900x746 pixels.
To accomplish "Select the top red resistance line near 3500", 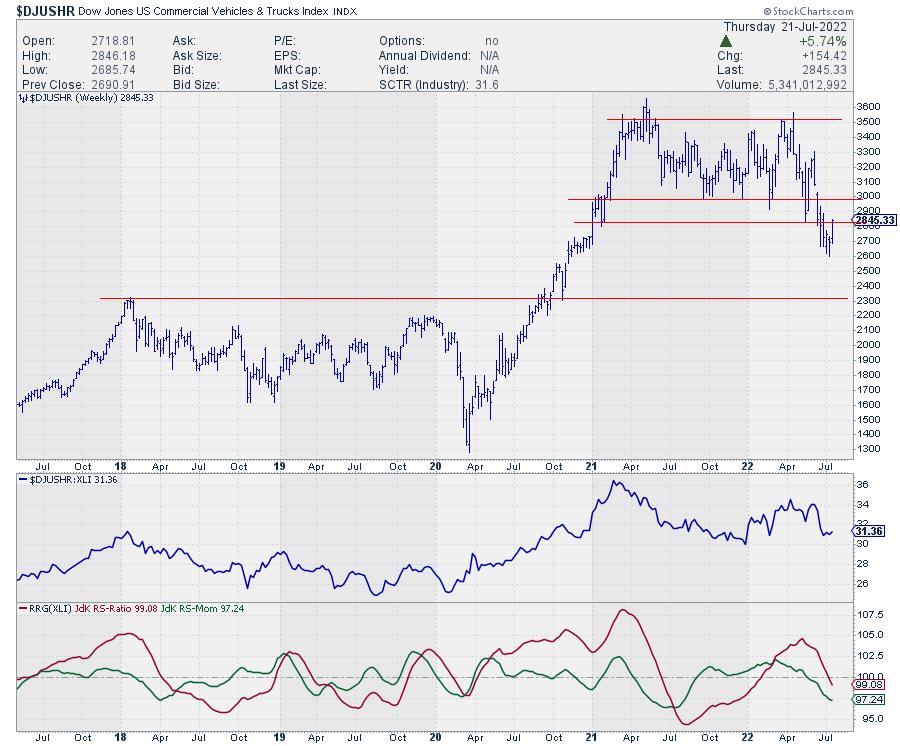I will [724, 120].
